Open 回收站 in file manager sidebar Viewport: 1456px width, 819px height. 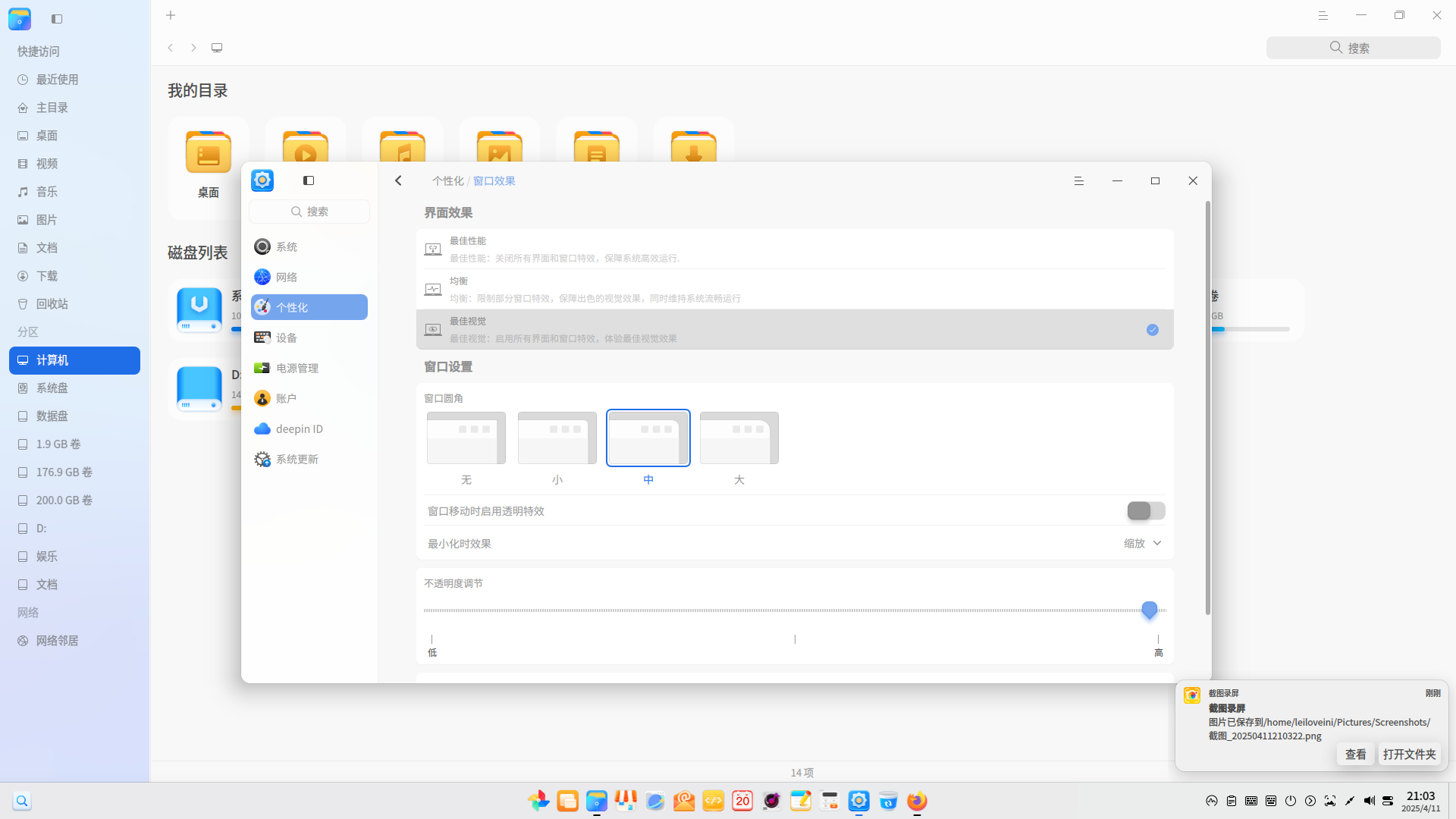coord(74,304)
